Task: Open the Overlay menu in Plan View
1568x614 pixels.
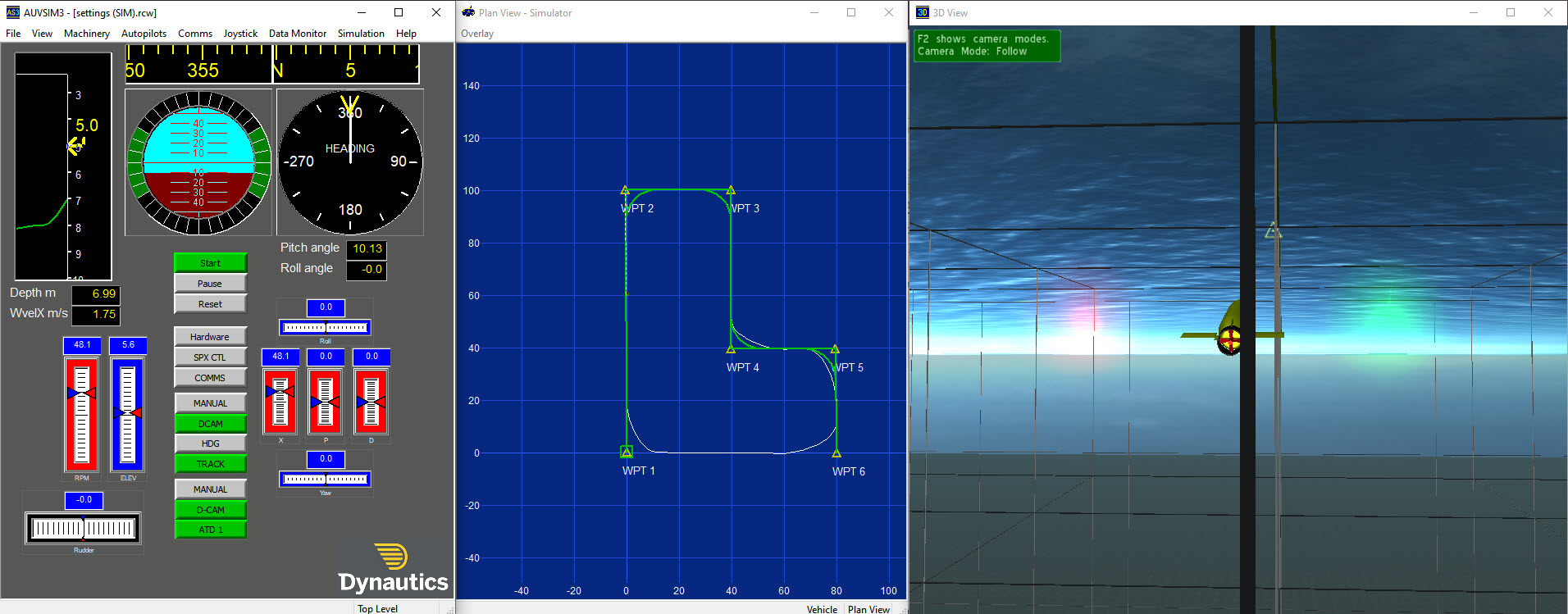Action: [477, 34]
